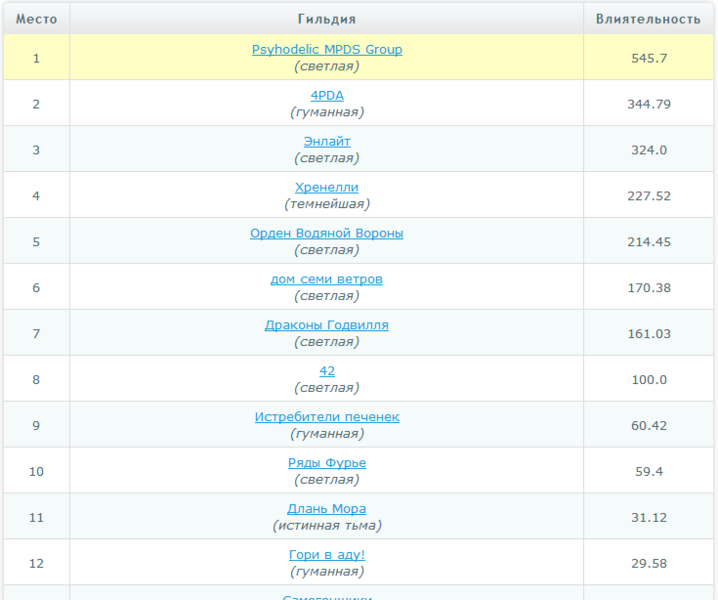Click the Ряды Фурье guild link
The width and height of the screenshot is (718, 600).
pyautogui.click(x=326, y=464)
